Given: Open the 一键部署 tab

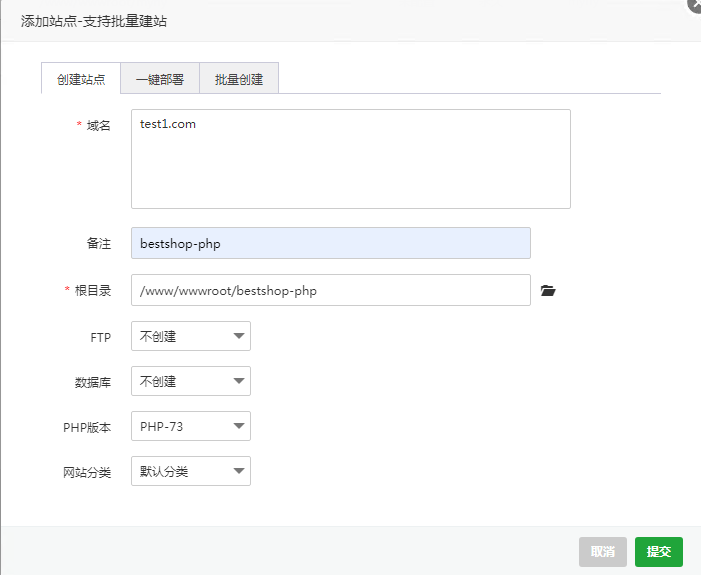Looking at the screenshot, I should pyautogui.click(x=160, y=79).
